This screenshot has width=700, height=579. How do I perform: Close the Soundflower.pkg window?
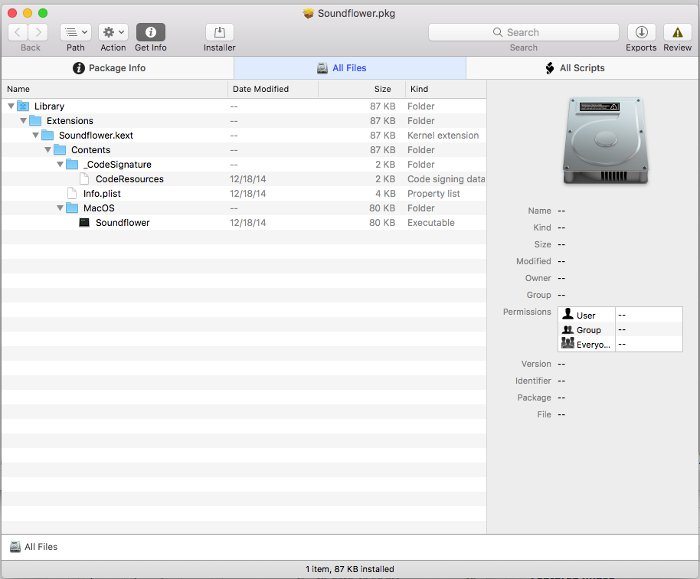[x=12, y=13]
